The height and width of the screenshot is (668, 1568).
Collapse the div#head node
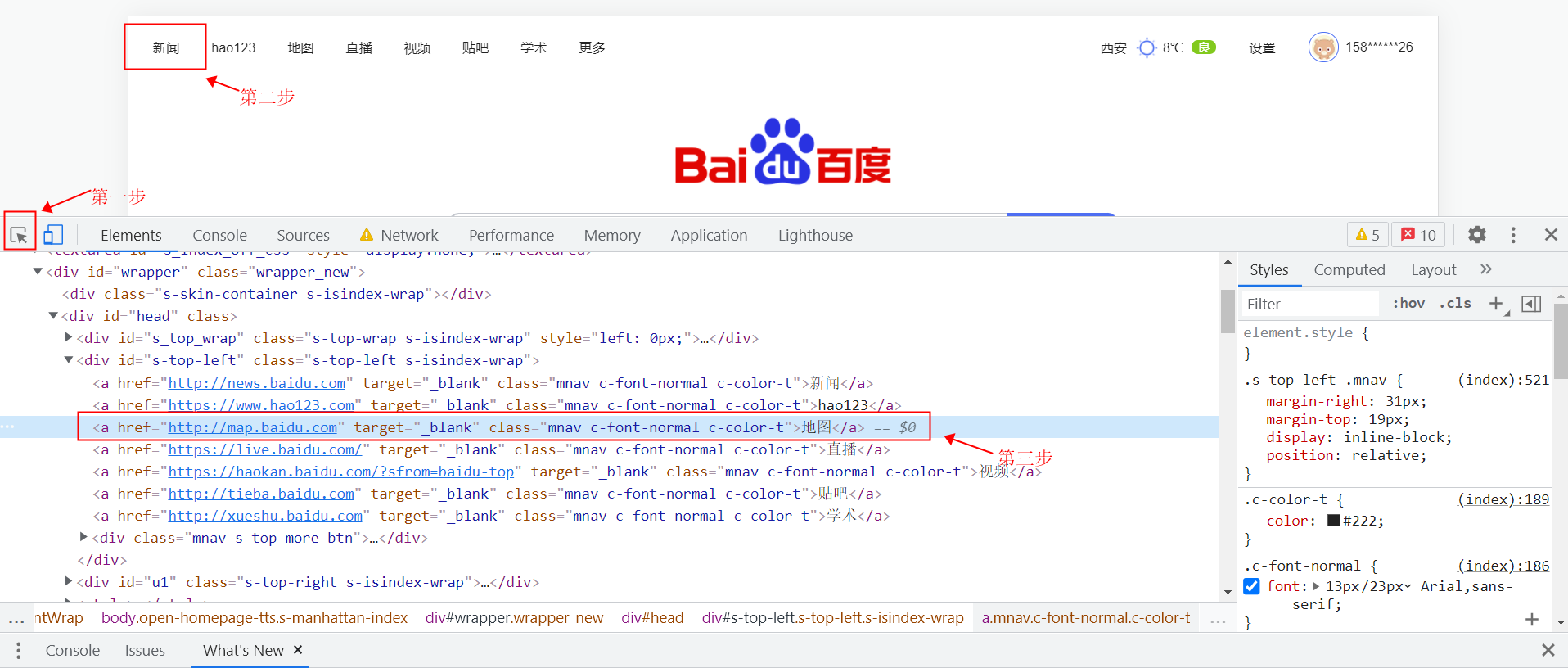[x=53, y=316]
